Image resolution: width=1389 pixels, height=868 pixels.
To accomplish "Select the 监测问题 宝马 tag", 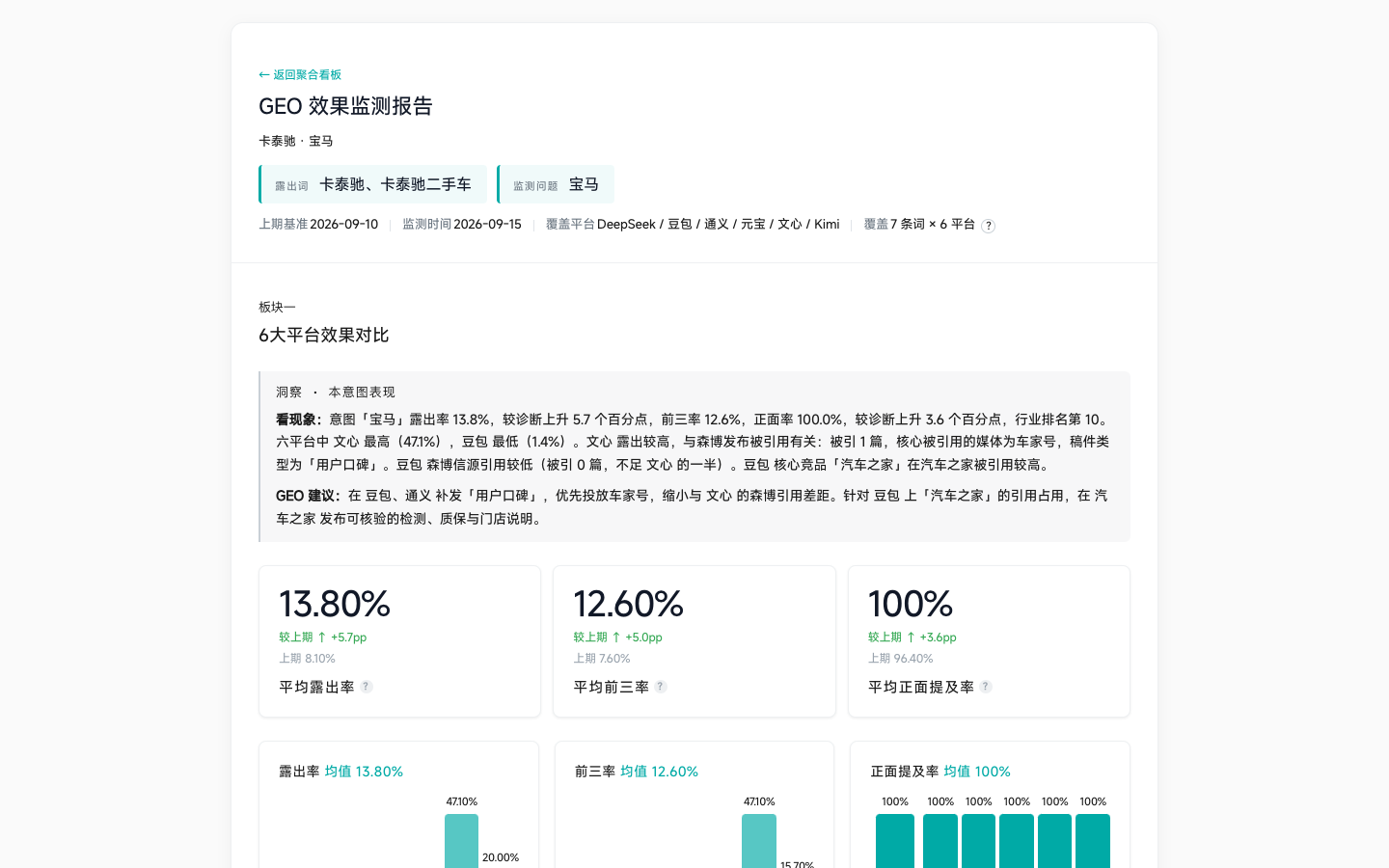I will pos(556,184).
